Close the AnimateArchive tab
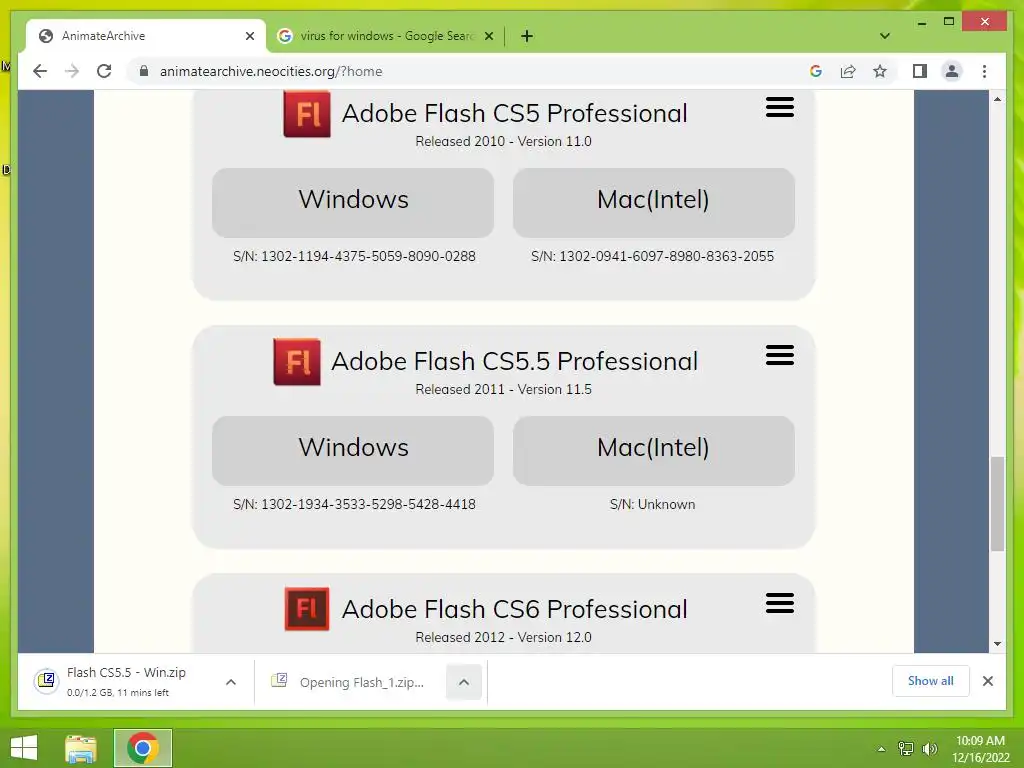The width and height of the screenshot is (1024, 768). tap(249, 36)
